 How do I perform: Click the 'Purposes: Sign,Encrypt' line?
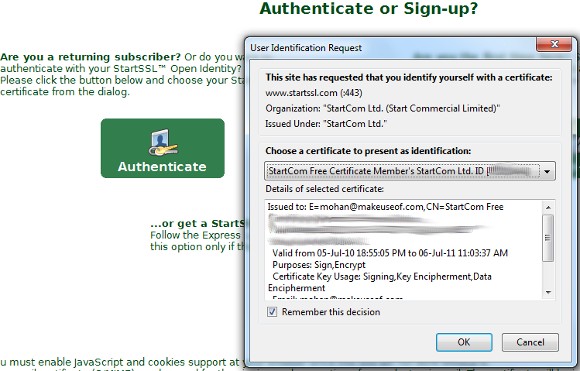click(318, 265)
